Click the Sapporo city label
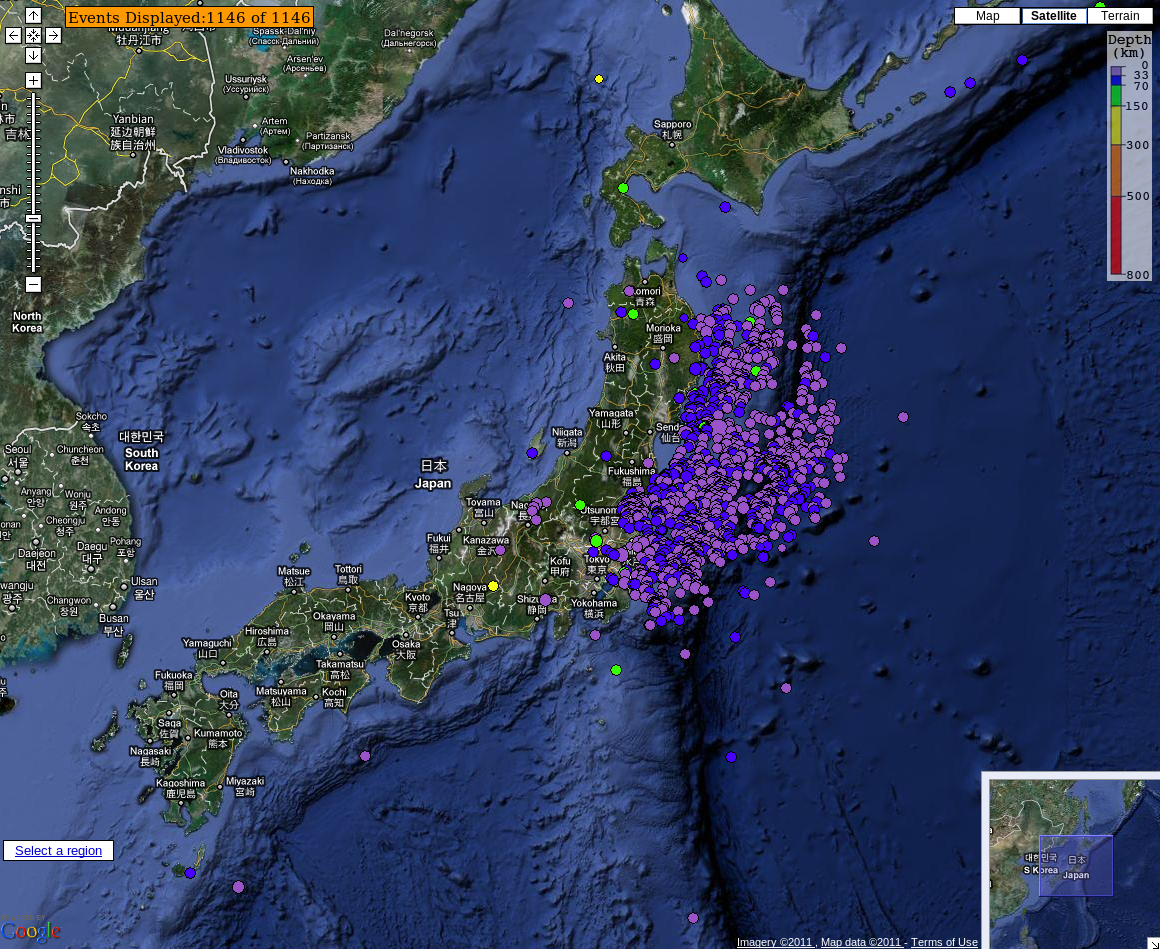 click(x=672, y=129)
